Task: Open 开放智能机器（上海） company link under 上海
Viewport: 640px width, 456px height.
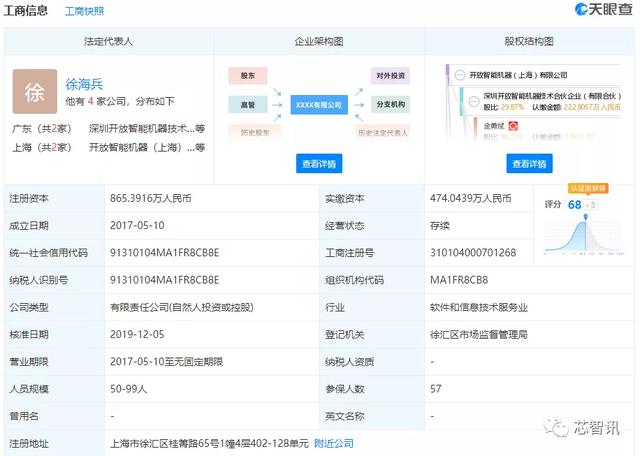Action: point(147,147)
